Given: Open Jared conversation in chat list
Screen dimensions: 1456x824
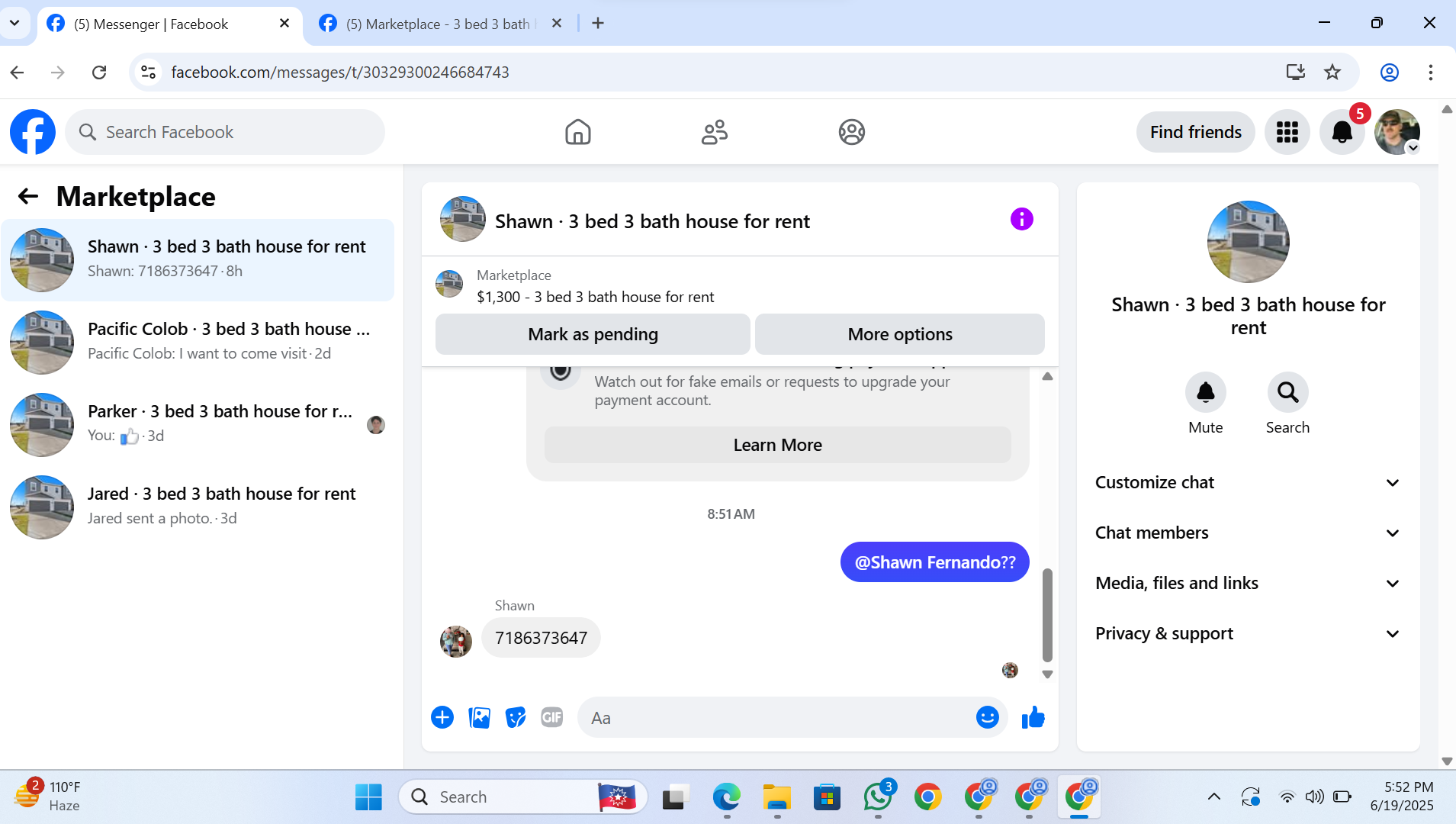Looking at the screenshot, I should (198, 507).
